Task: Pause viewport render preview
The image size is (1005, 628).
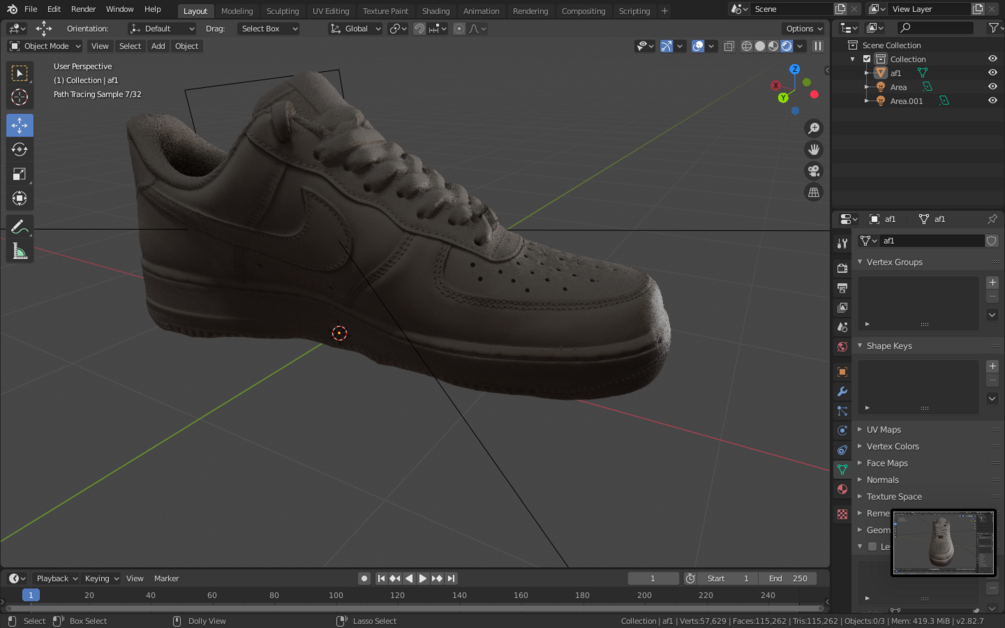Action: pos(818,46)
